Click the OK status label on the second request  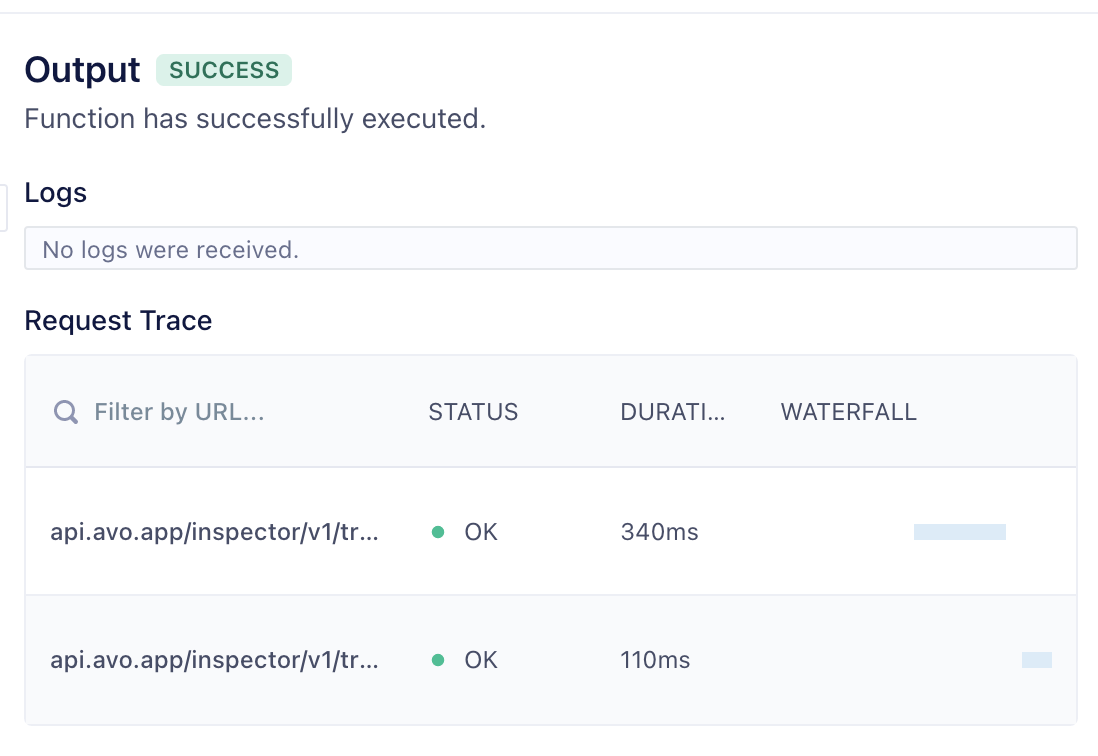pyautogui.click(x=480, y=660)
